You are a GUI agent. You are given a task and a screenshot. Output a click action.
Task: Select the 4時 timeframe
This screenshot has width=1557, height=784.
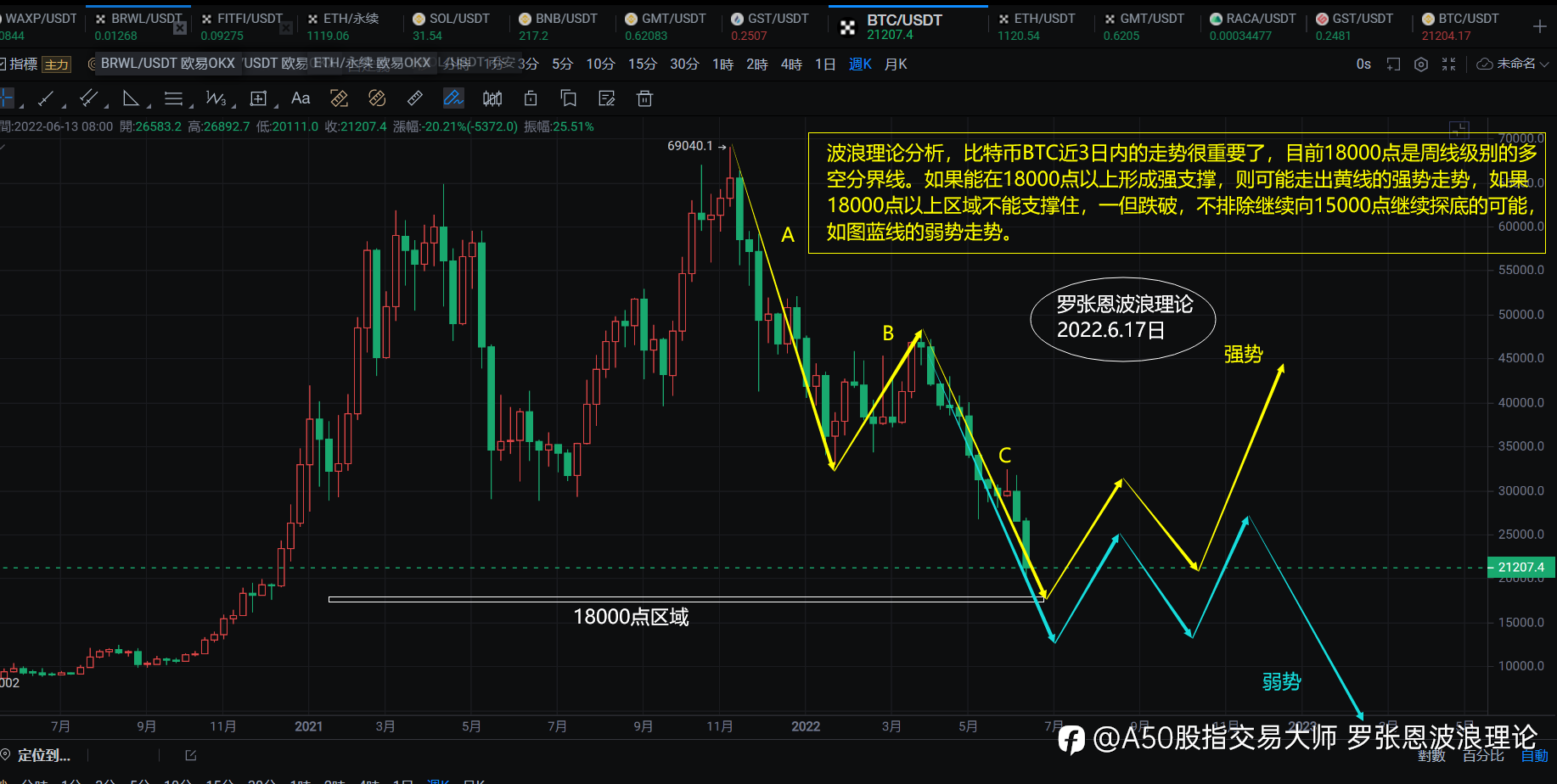pos(791,64)
